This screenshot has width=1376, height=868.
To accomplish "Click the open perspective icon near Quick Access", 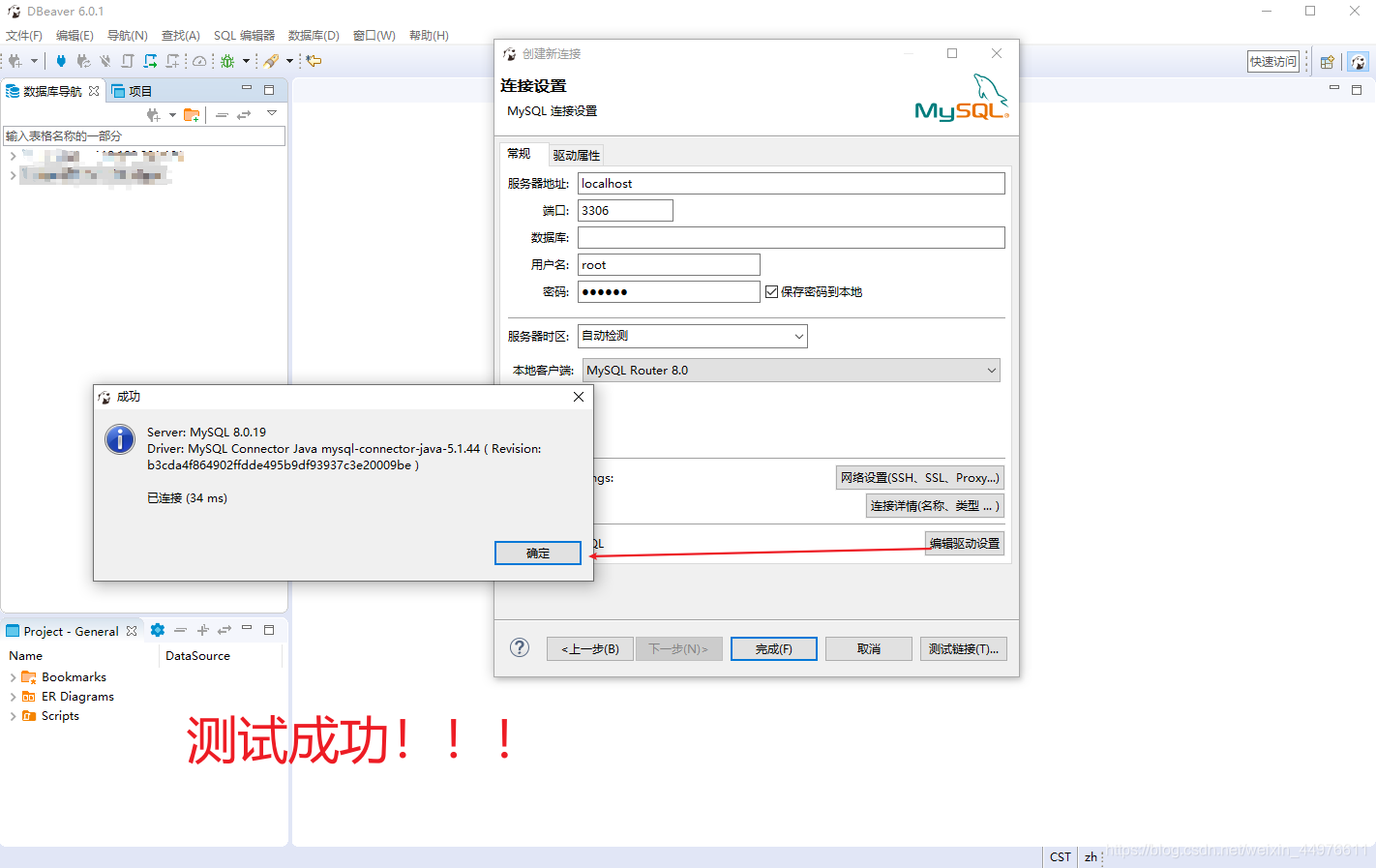I will [x=1328, y=62].
